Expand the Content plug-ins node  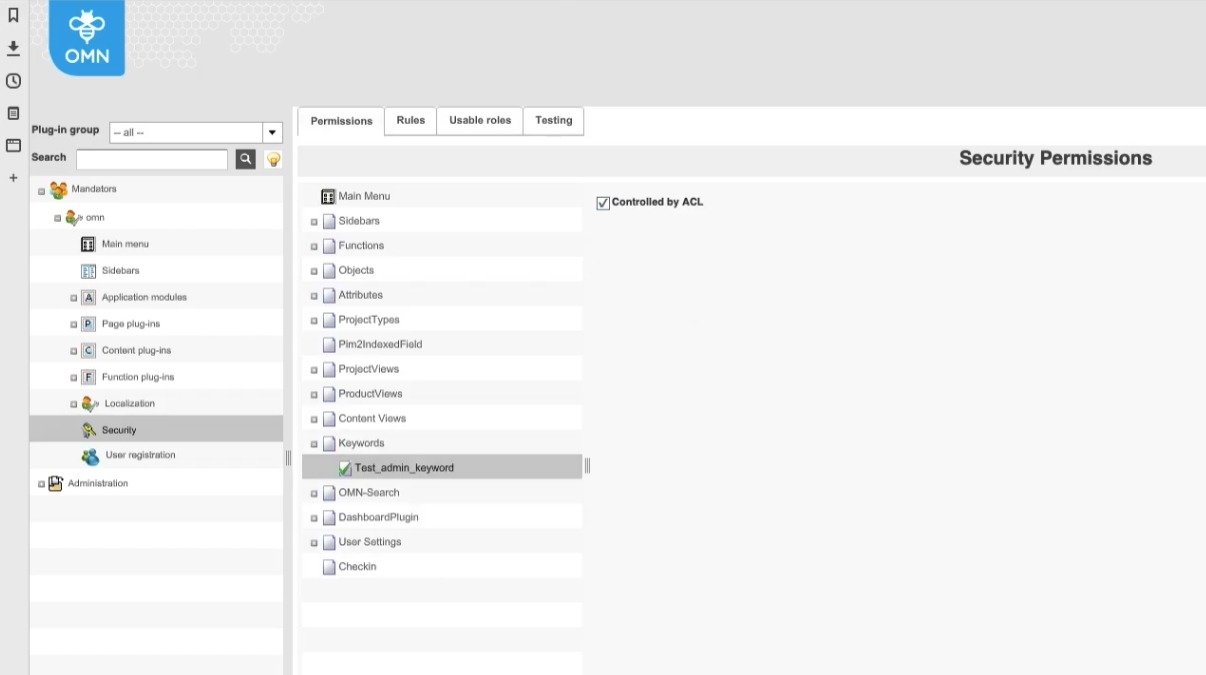point(73,351)
